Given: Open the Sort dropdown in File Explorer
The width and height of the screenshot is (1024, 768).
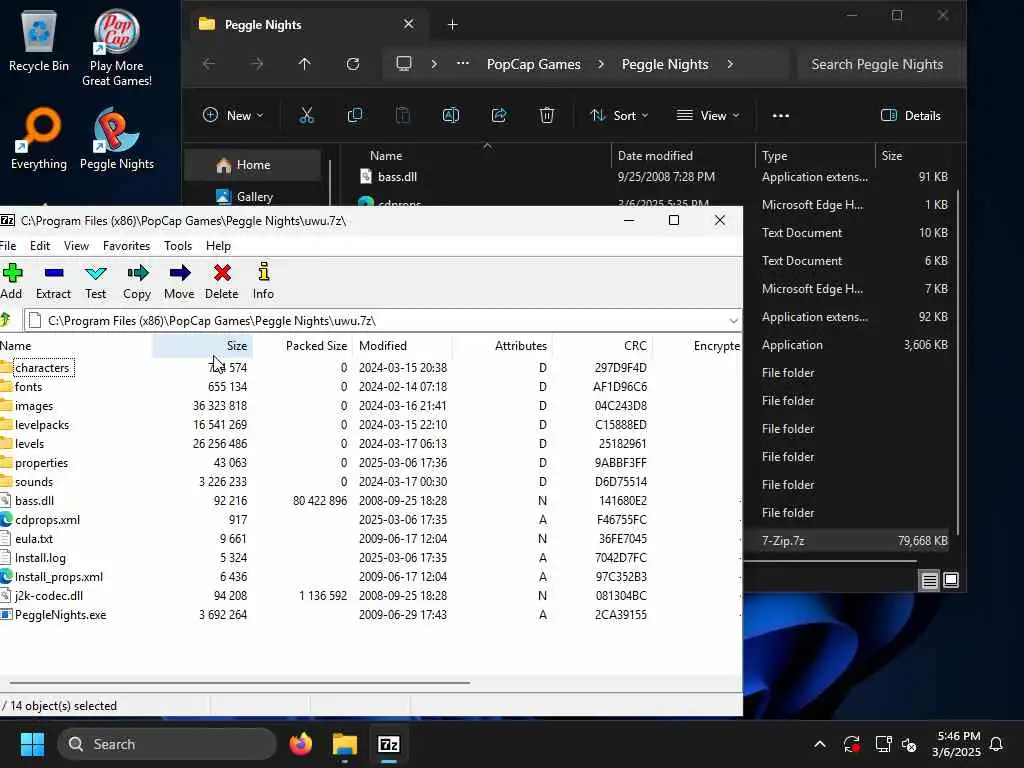Looking at the screenshot, I should point(619,116).
